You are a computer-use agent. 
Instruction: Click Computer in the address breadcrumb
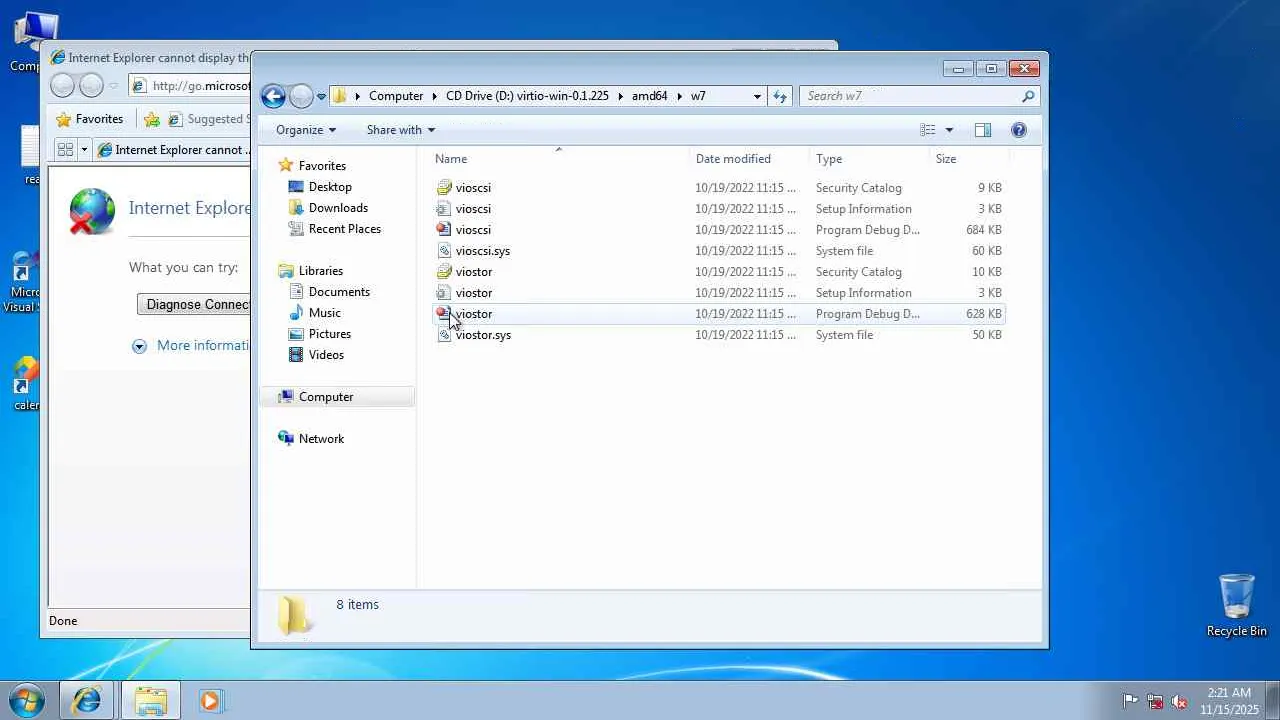point(396,96)
